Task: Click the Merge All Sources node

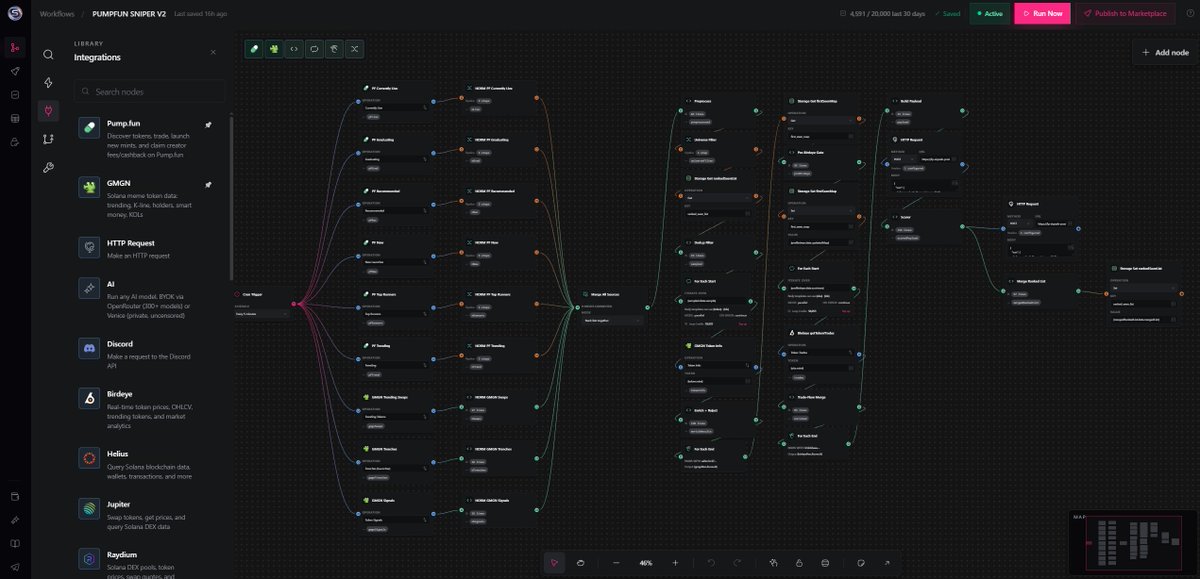Action: (612, 310)
